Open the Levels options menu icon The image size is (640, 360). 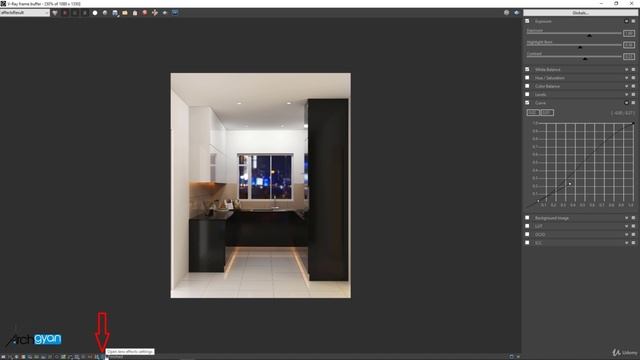633,94
